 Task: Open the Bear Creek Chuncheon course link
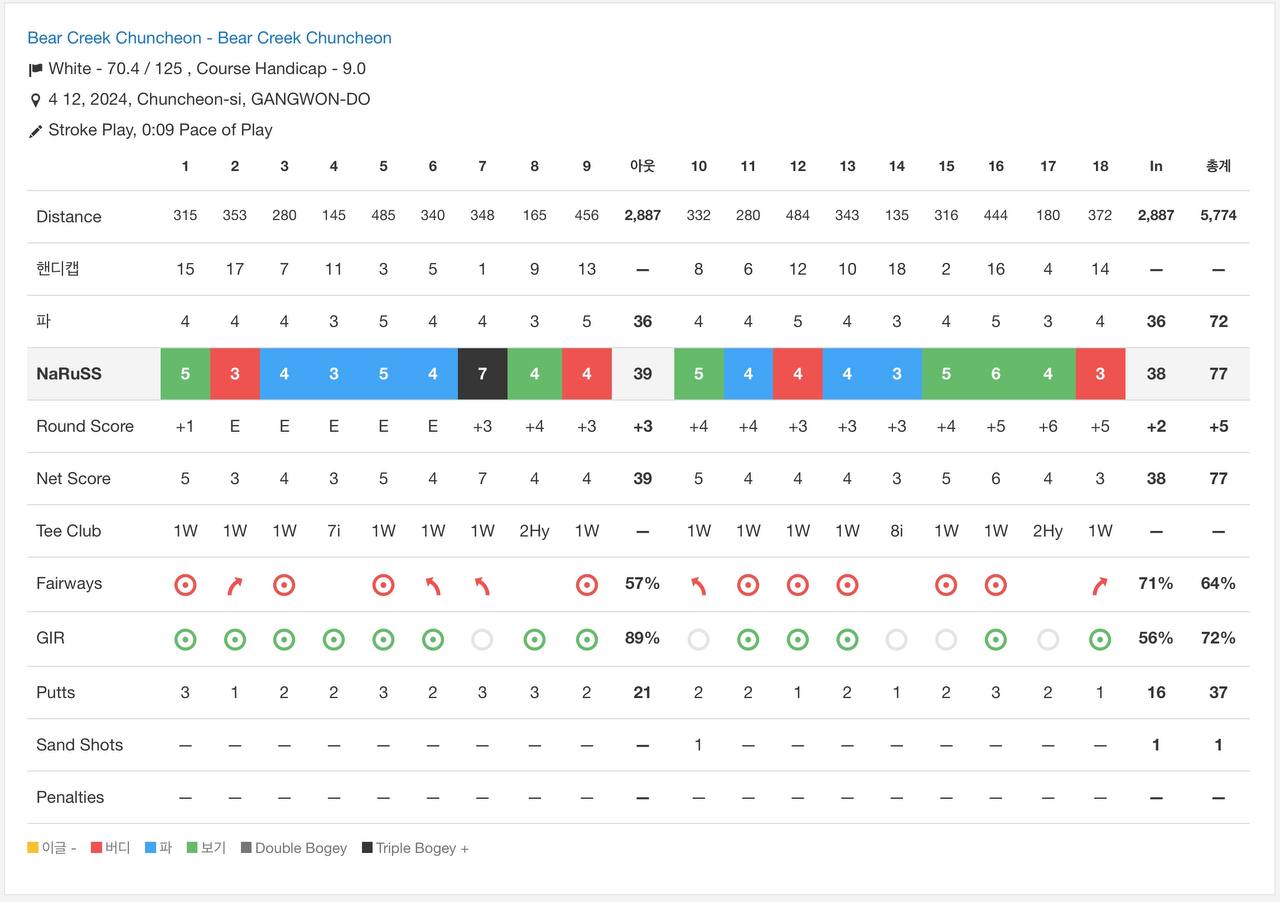209,38
